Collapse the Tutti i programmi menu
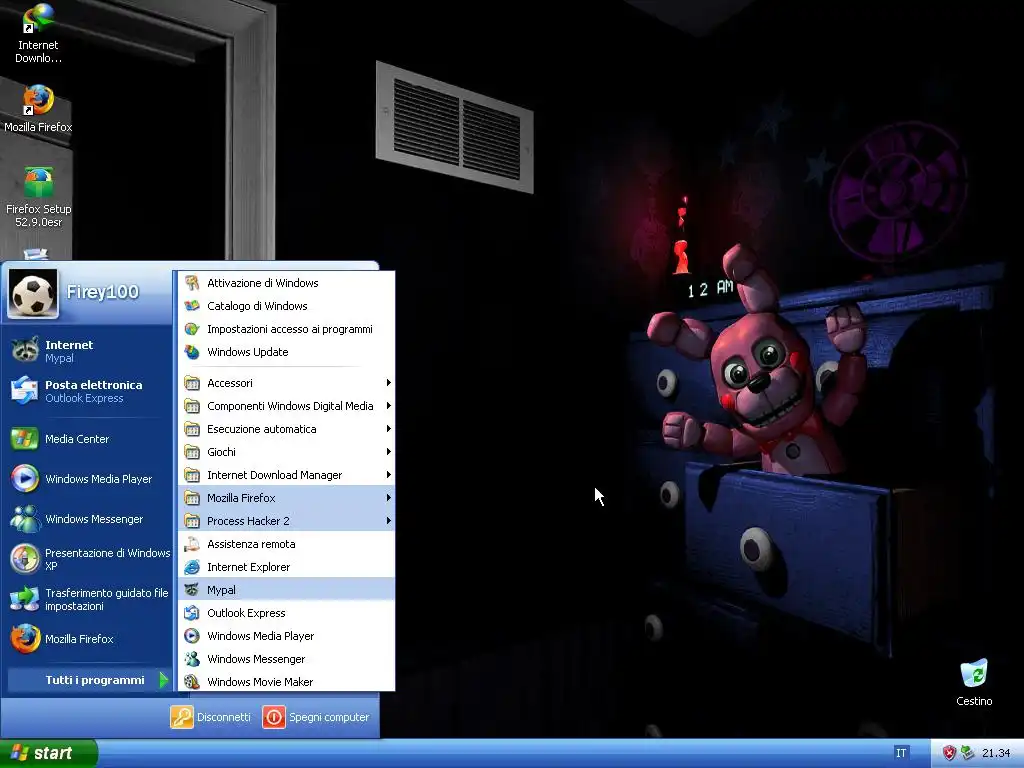Image resolution: width=1024 pixels, height=768 pixels. [89, 680]
